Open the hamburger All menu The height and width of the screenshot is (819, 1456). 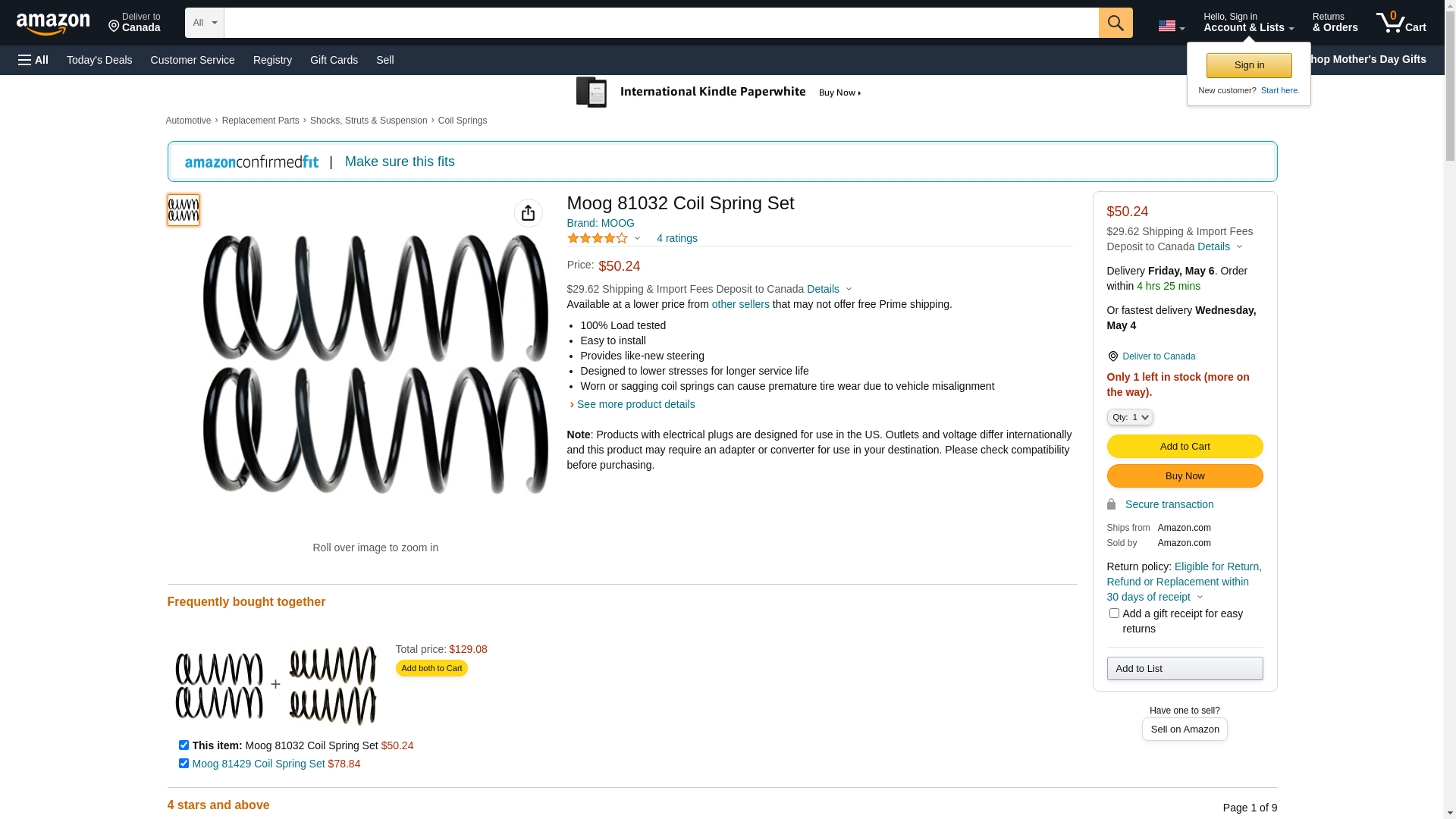(33, 60)
